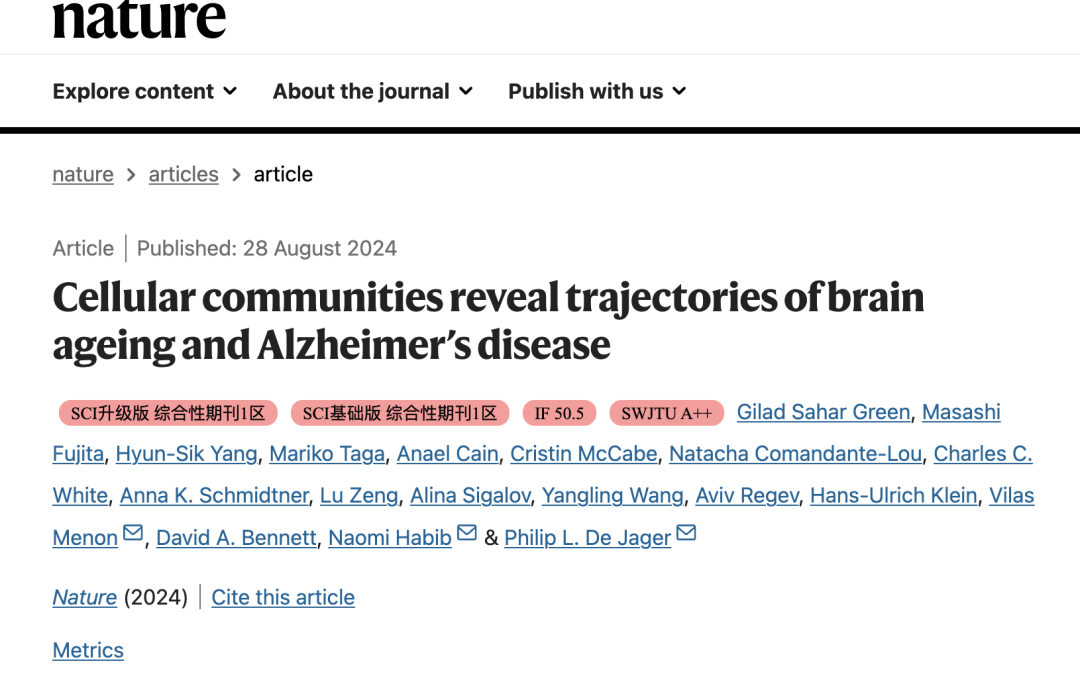This screenshot has width=1080, height=690.
Task: Click the SWJTU A++ badge
Action: (666, 413)
